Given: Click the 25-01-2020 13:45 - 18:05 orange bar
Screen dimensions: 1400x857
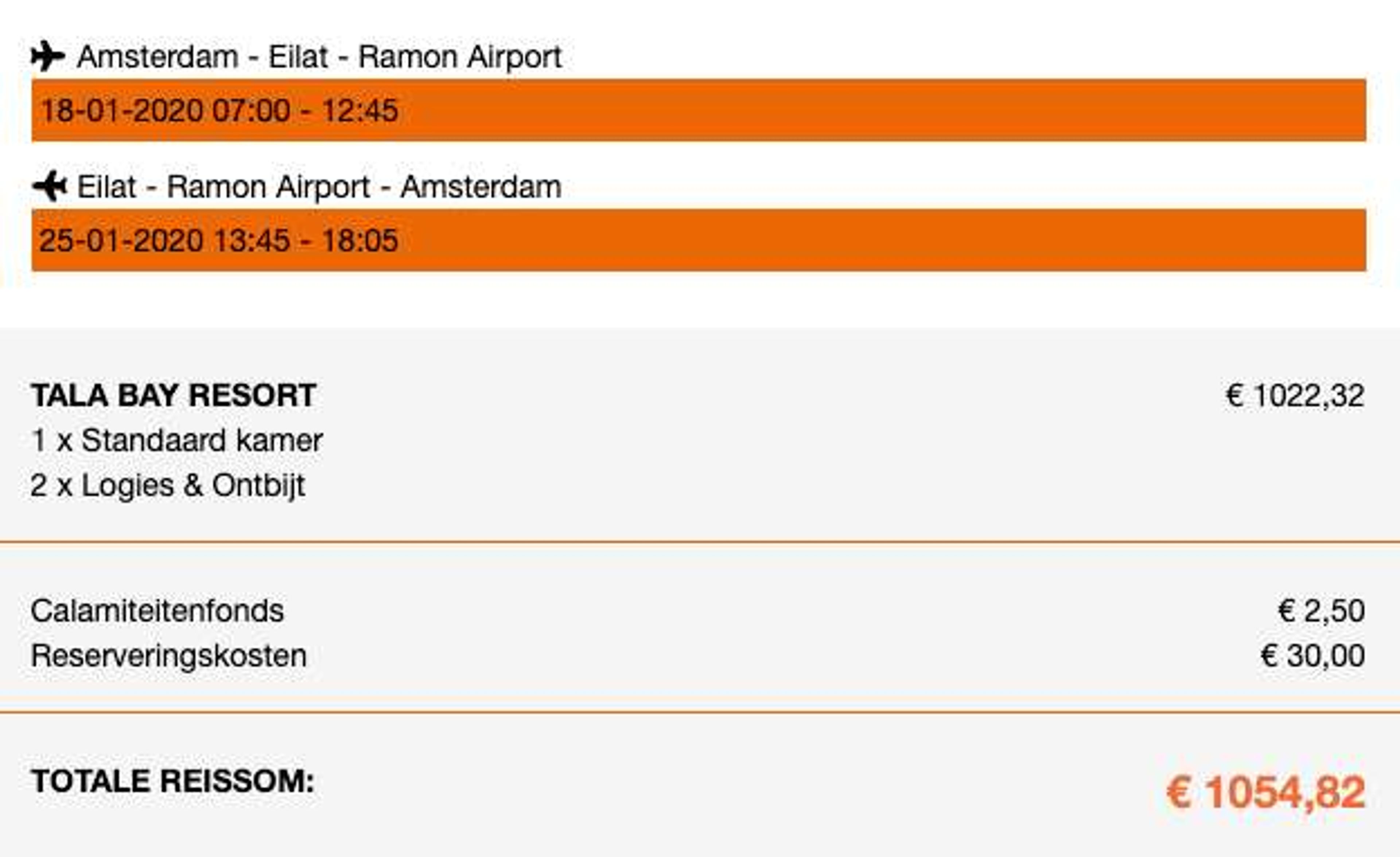Looking at the screenshot, I should [x=699, y=239].
